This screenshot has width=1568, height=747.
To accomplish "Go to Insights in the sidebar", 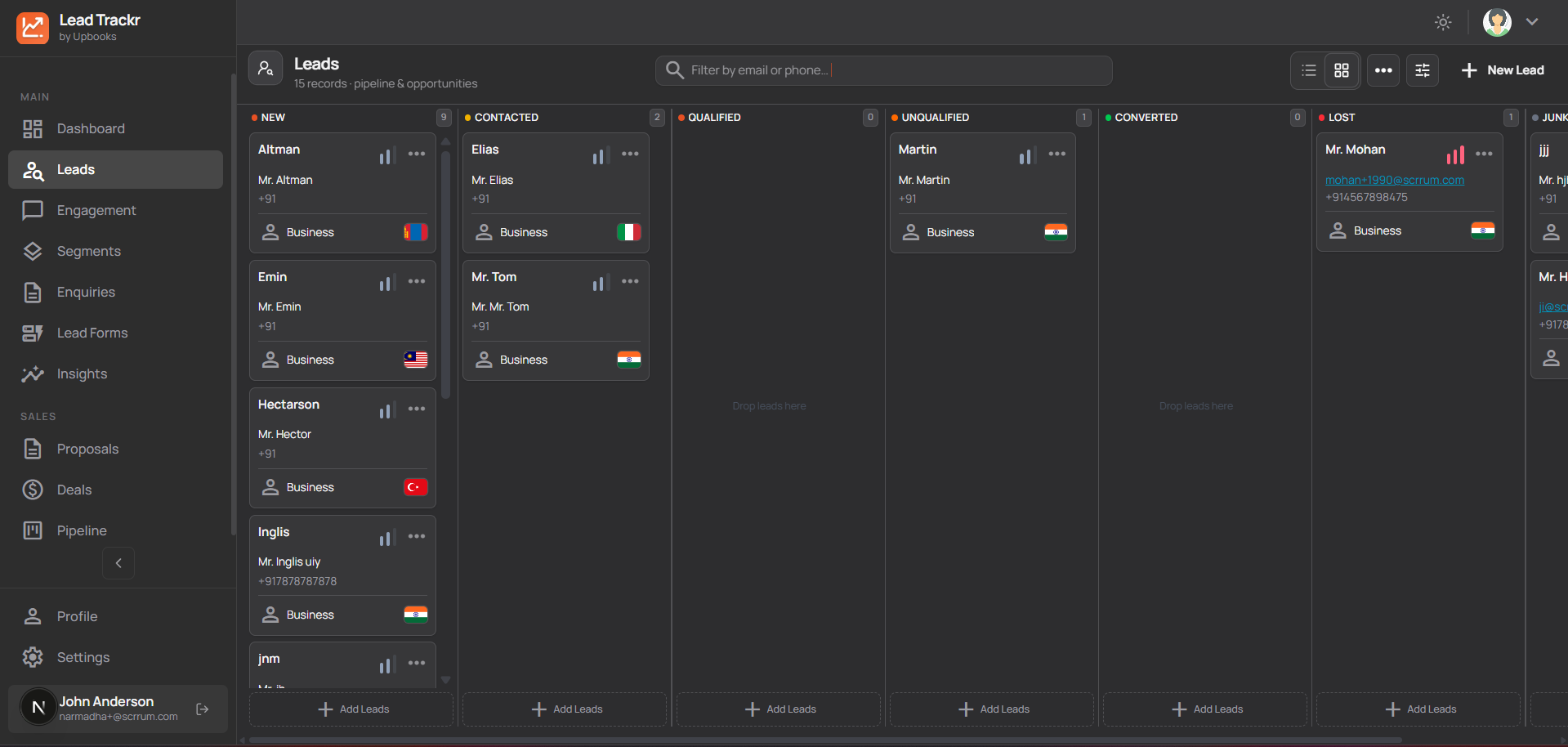I will tap(82, 373).
